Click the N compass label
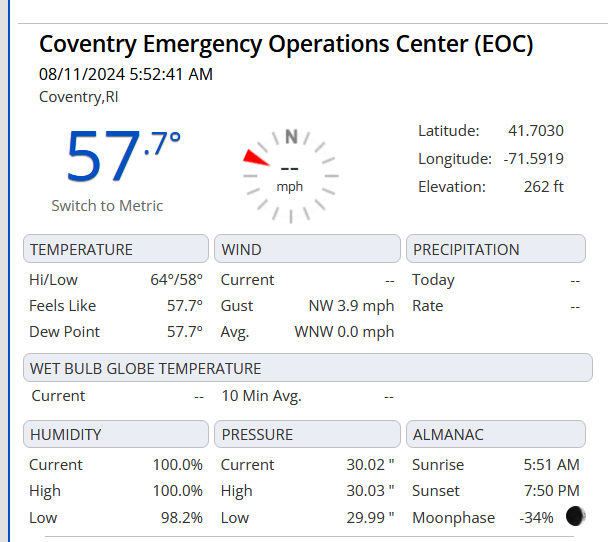Screen dimensions: 608x542 pyautogui.click(x=291, y=137)
